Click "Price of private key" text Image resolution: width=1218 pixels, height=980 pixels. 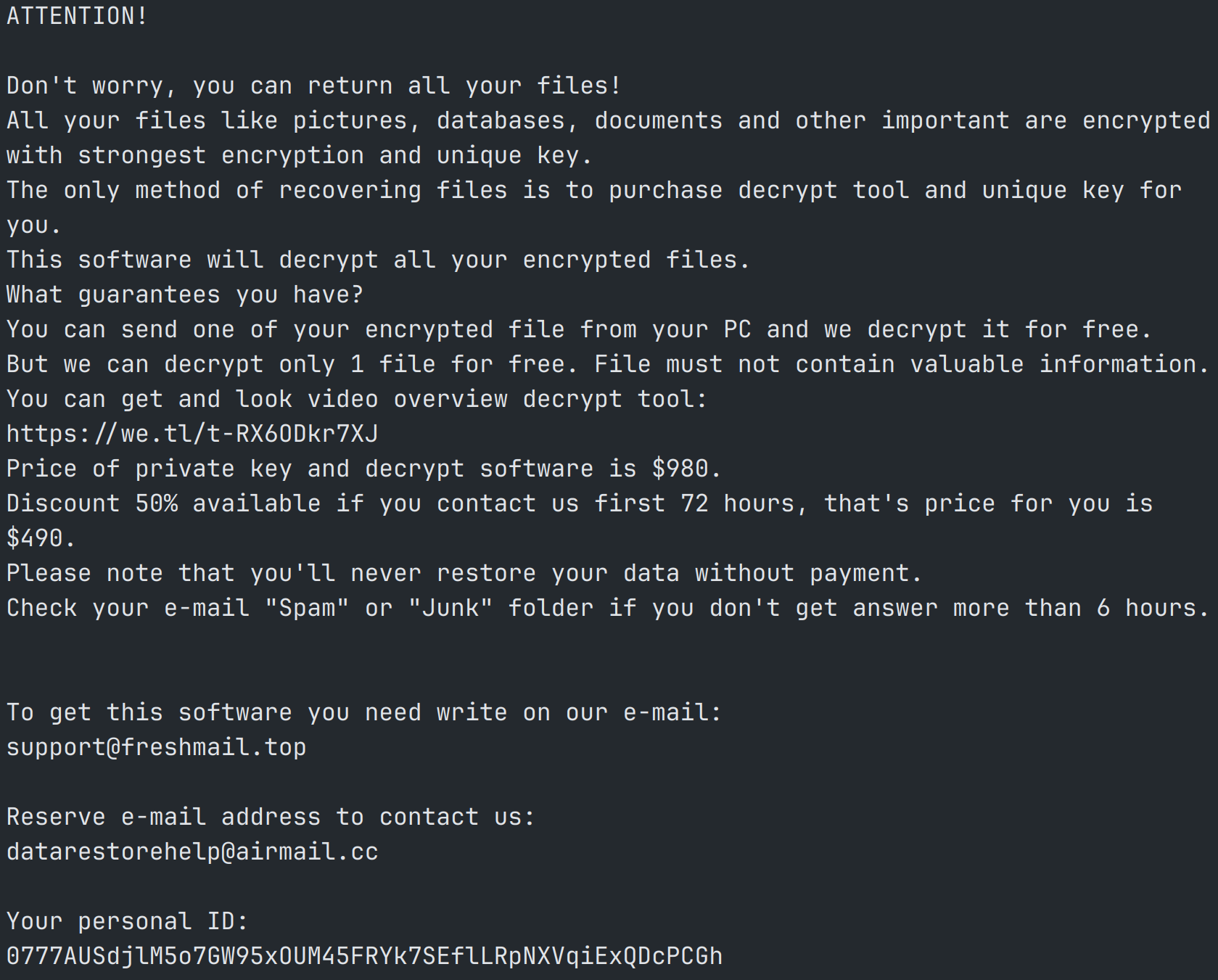point(149,469)
